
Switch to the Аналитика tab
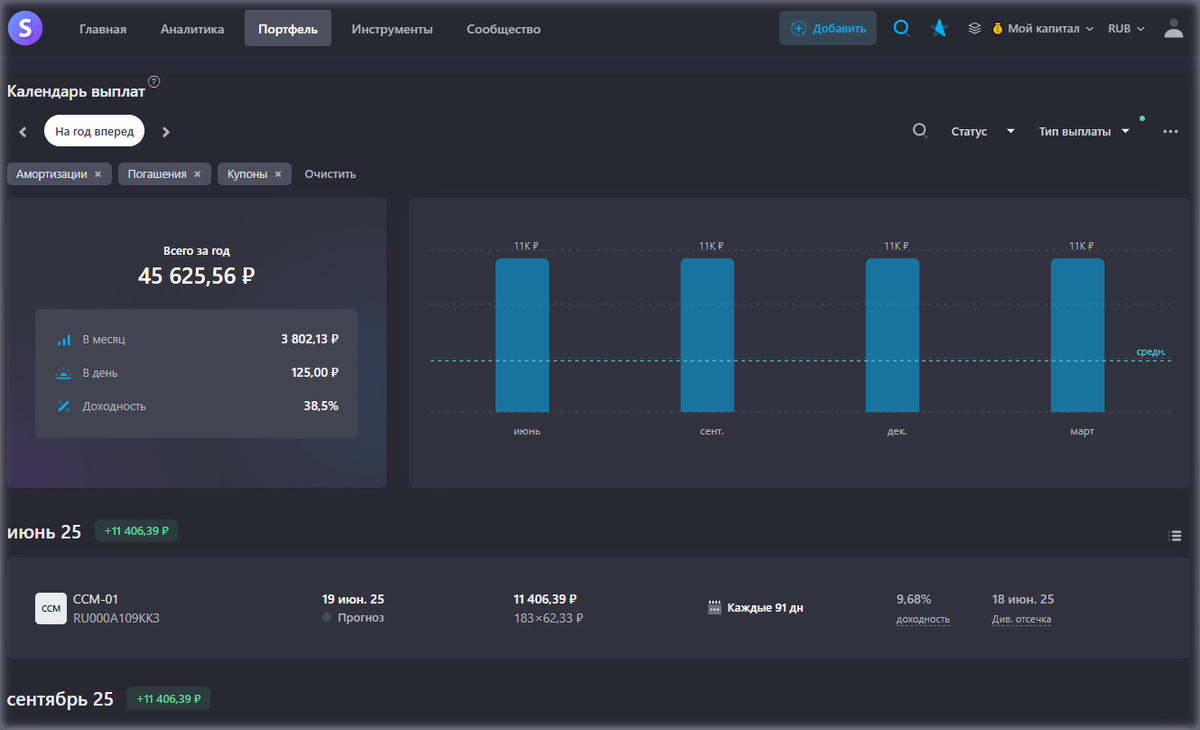click(192, 29)
